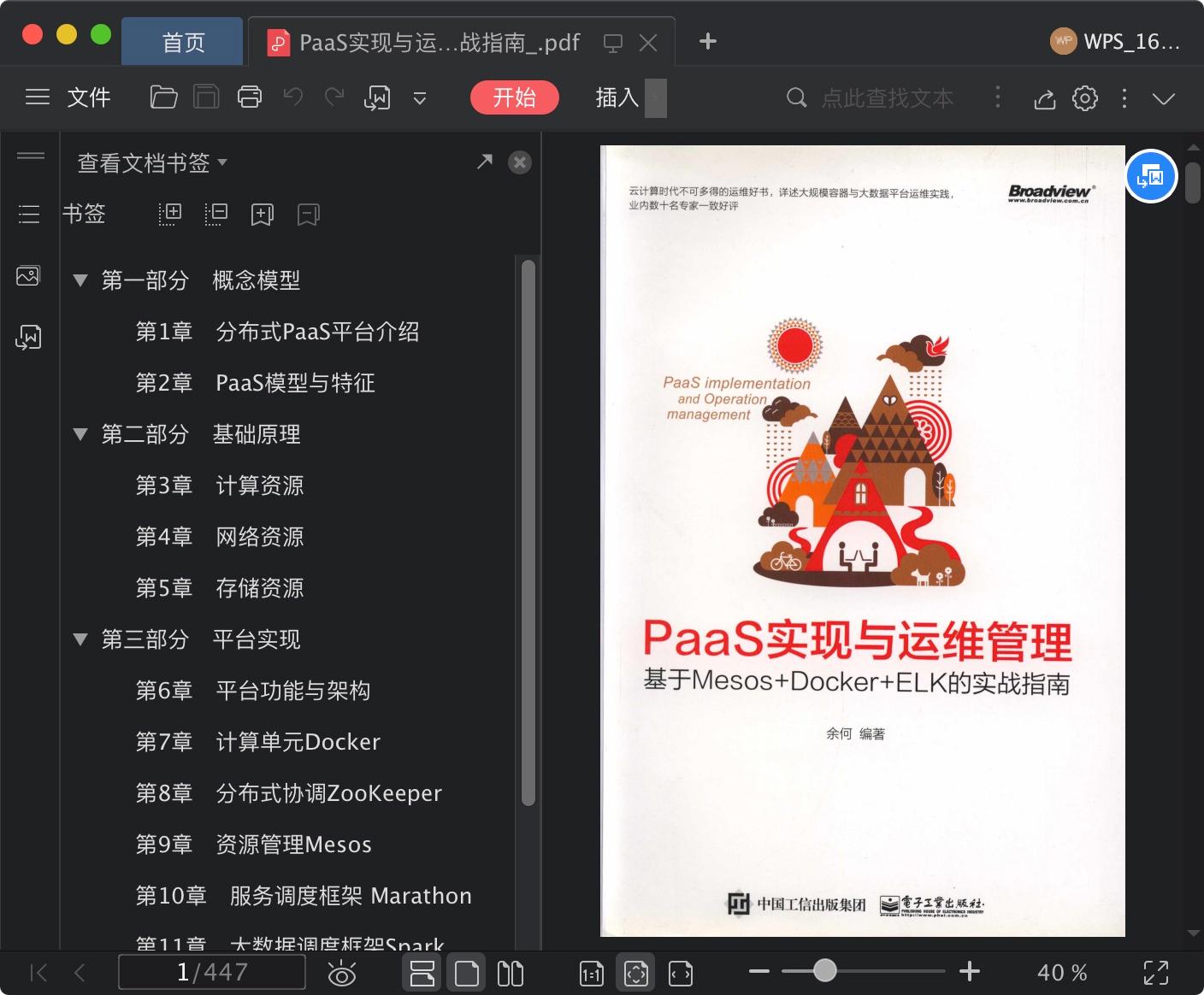Image resolution: width=1204 pixels, height=995 pixels.
Task: Click into the 点此查找文本 search field
Action: (887, 97)
